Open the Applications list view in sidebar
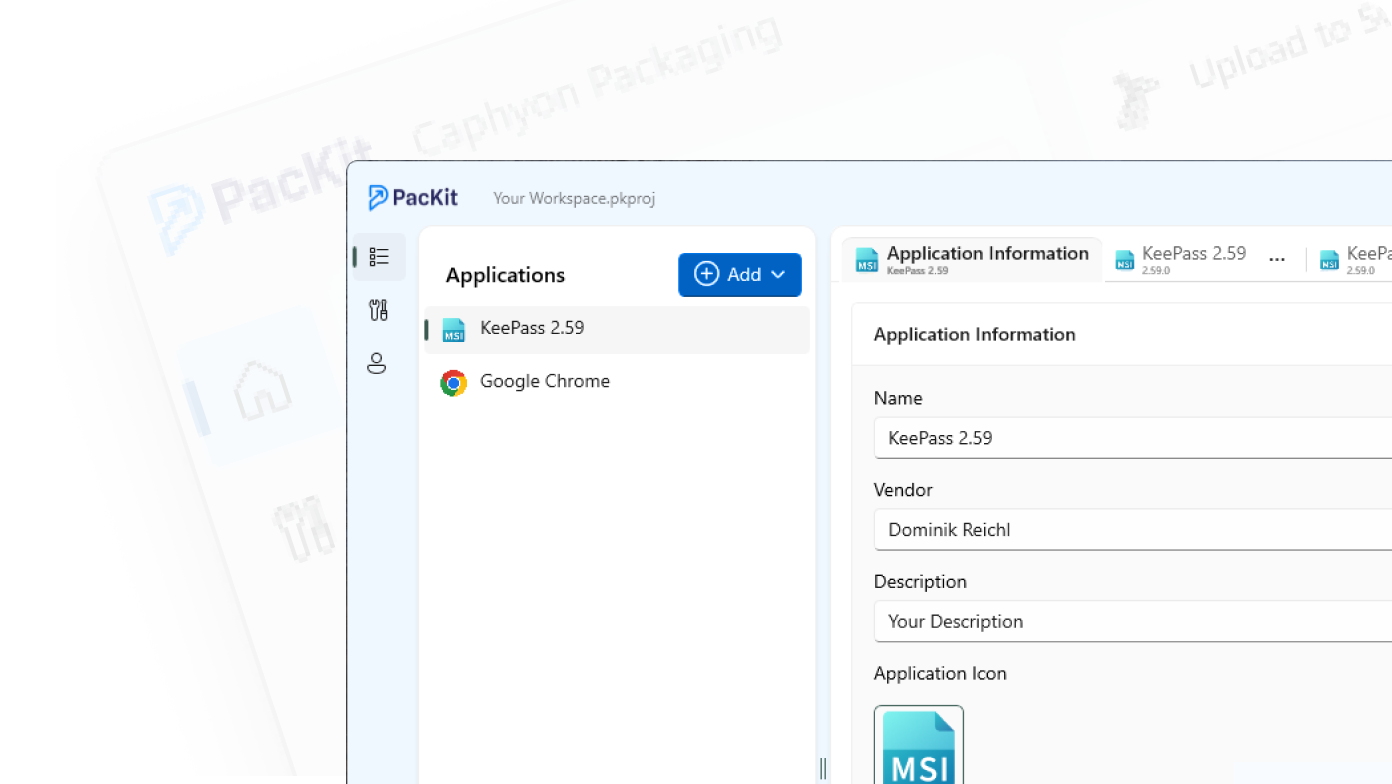 [379, 257]
